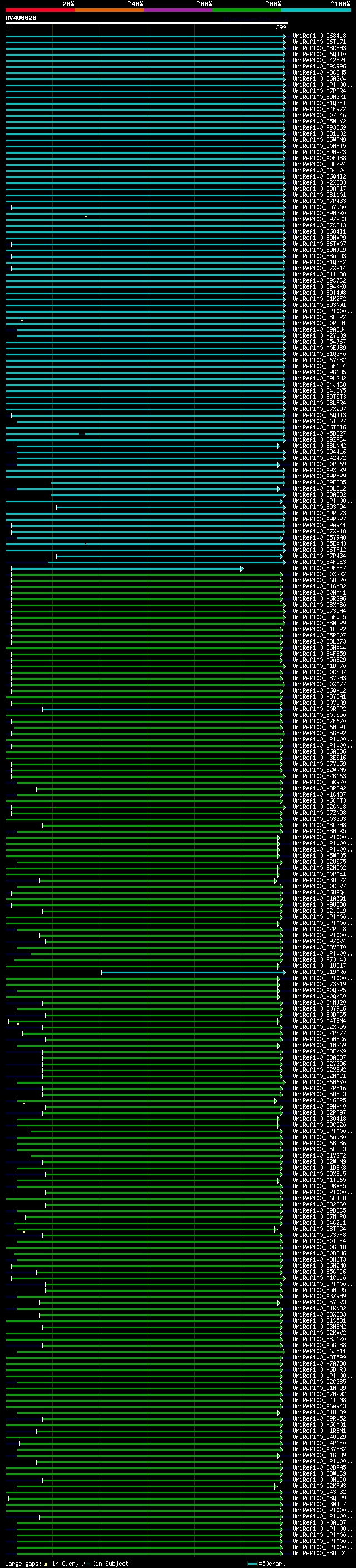Select hit label UniRef100_Q944L6
The image size is (356, 1568).
pos(319,452)
